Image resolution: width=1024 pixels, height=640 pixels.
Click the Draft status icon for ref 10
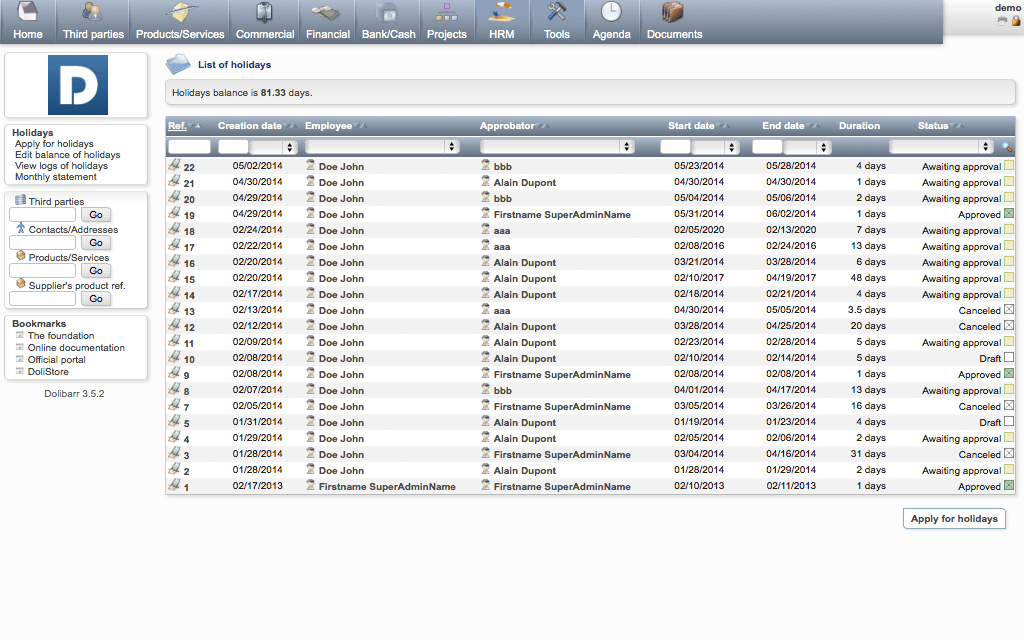point(1009,358)
